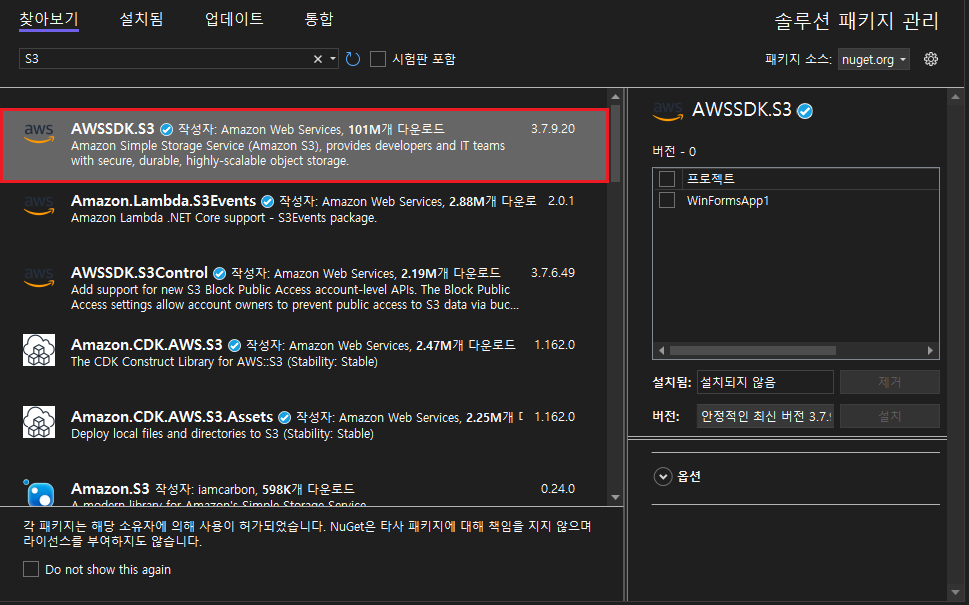Screen dimensions: 969x605
Task: Check the WinFormsApp1 project checkbox
Action: tap(667, 200)
